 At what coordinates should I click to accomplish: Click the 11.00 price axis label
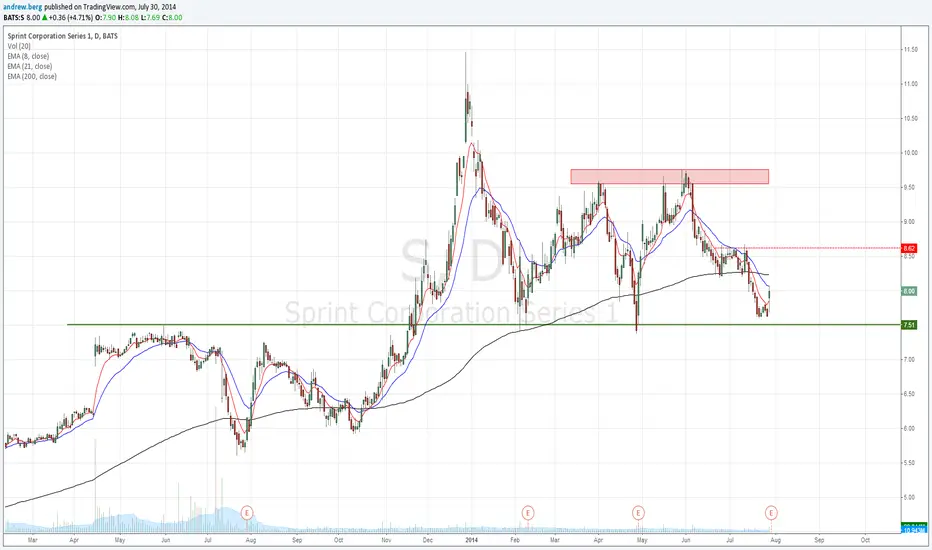[910, 84]
